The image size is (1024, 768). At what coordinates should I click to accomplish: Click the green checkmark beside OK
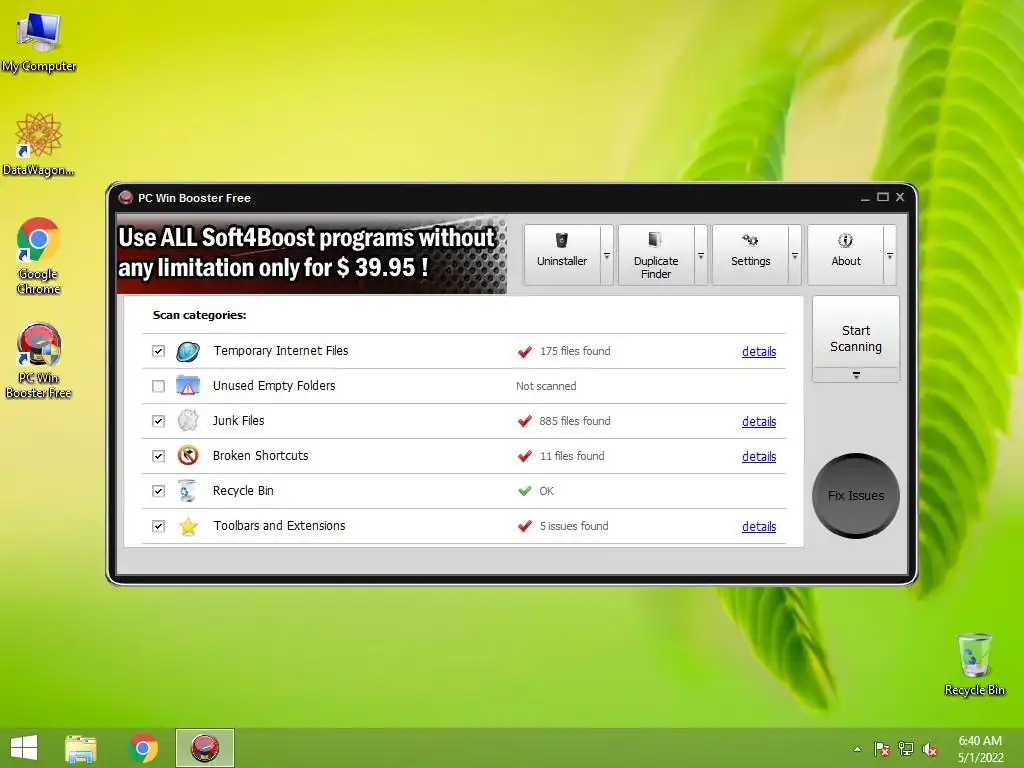(524, 491)
